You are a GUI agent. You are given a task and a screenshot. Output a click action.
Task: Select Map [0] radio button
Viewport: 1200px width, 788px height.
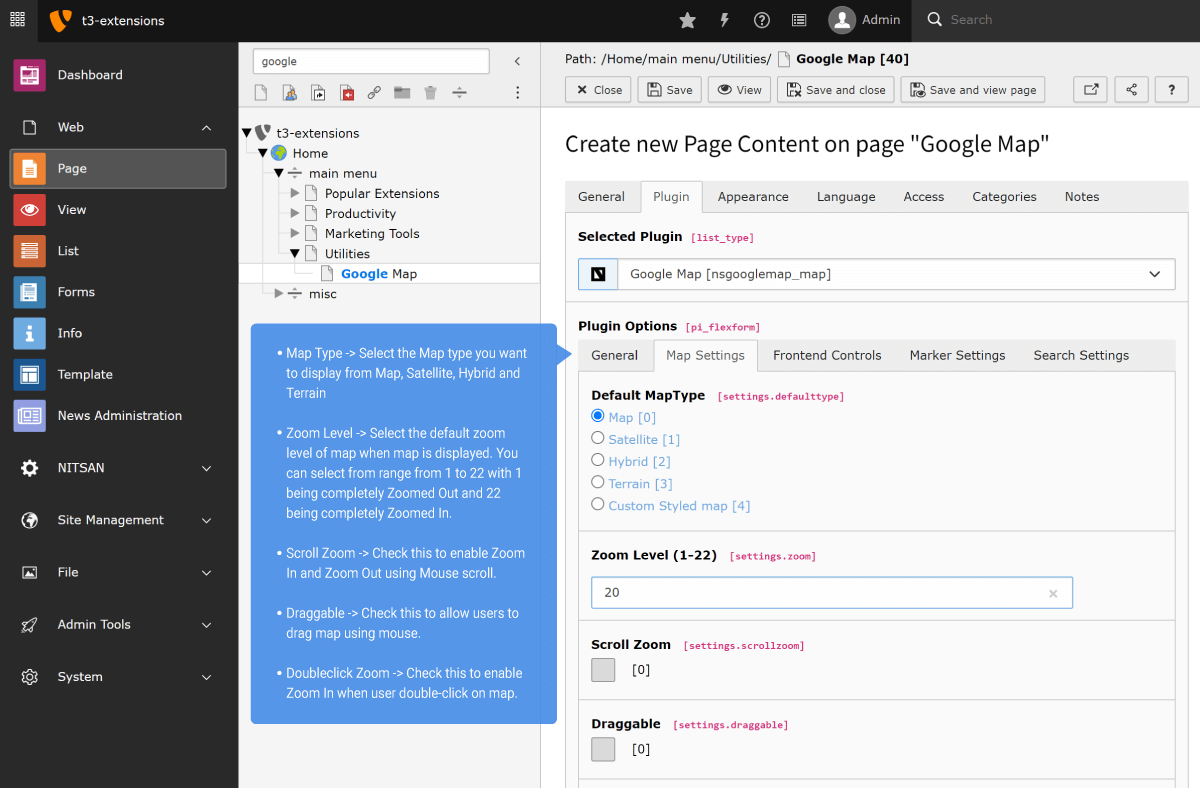(598, 416)
